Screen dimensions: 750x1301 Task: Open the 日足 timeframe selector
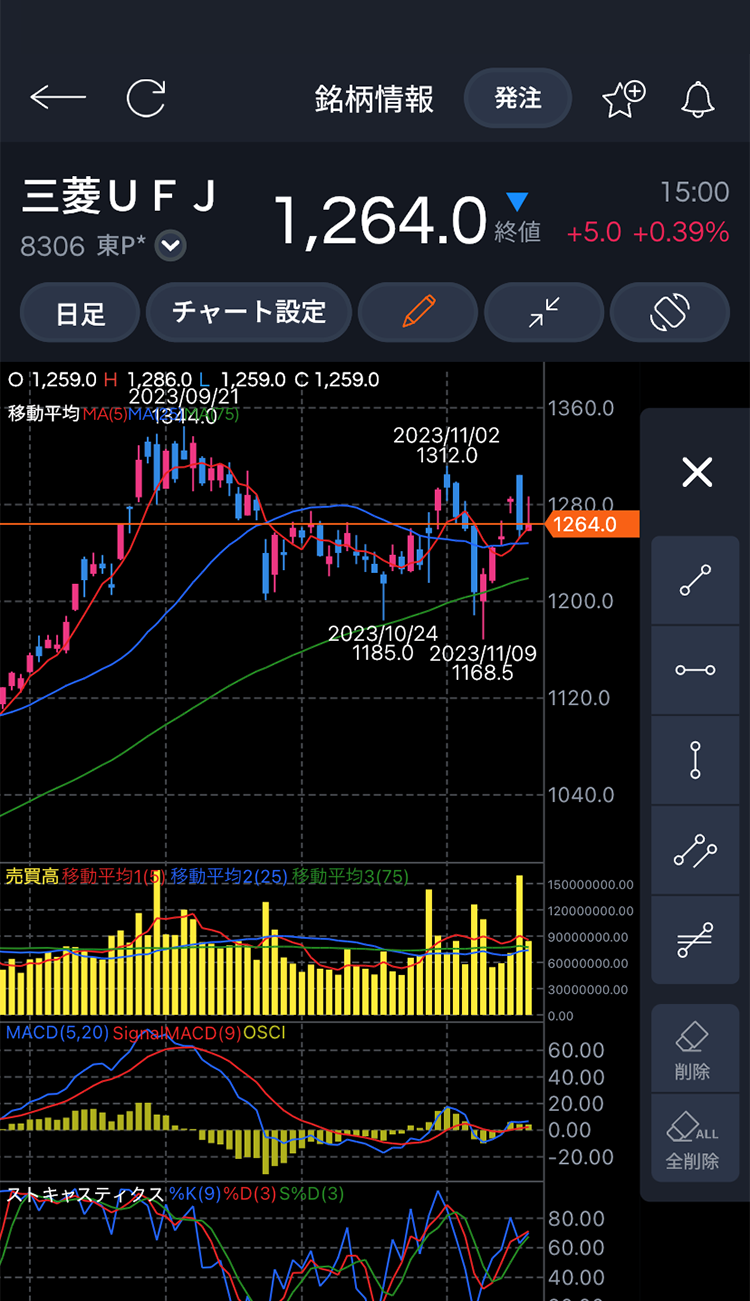(x=80, y=313)
